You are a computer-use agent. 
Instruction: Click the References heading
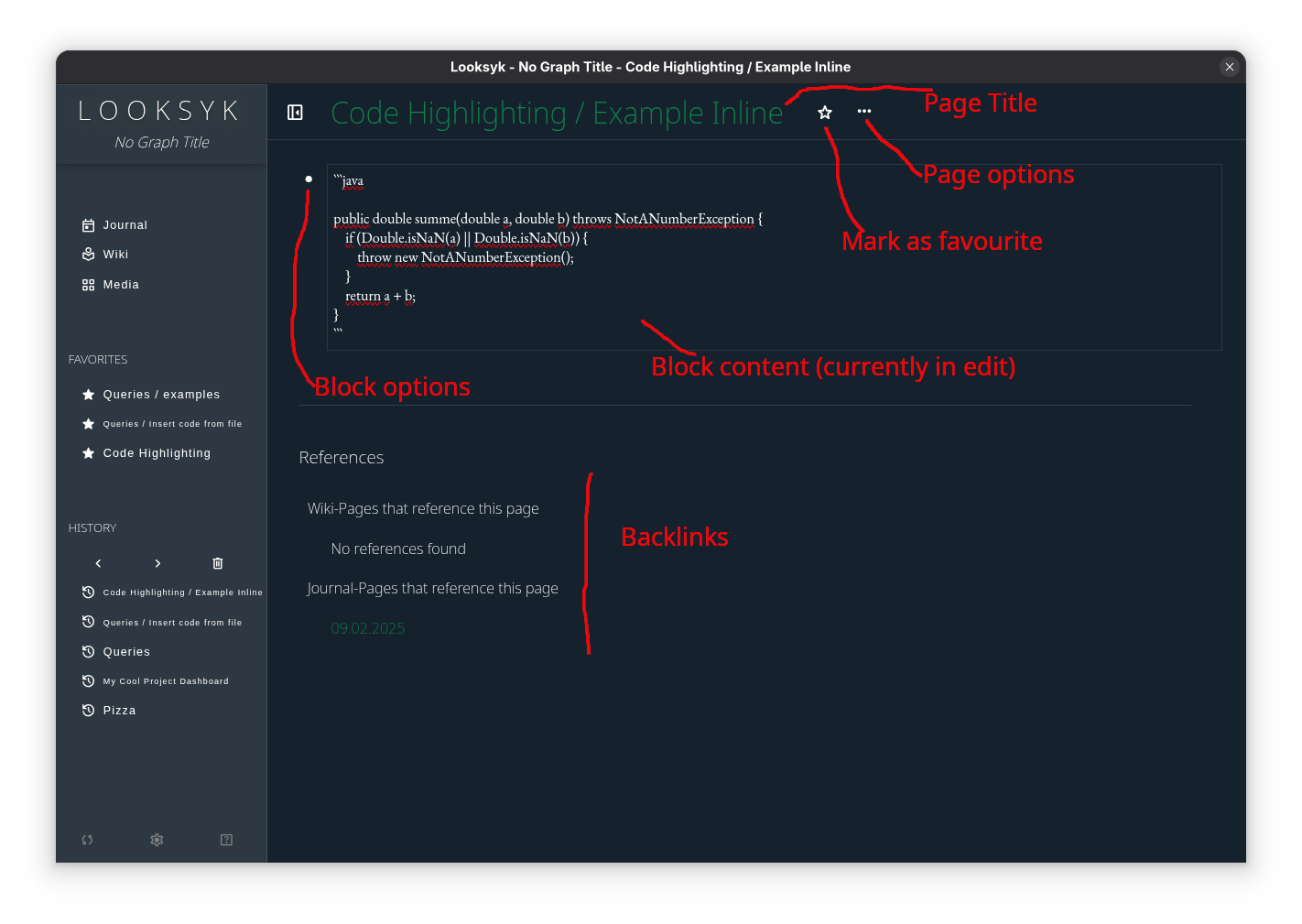(342, 458)
